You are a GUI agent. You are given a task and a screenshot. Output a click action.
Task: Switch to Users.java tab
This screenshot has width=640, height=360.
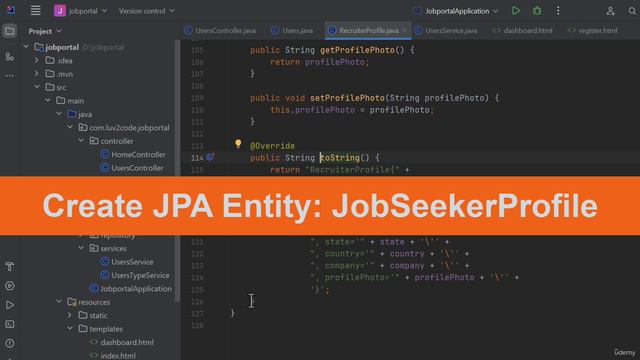click(x=293, y=30)
